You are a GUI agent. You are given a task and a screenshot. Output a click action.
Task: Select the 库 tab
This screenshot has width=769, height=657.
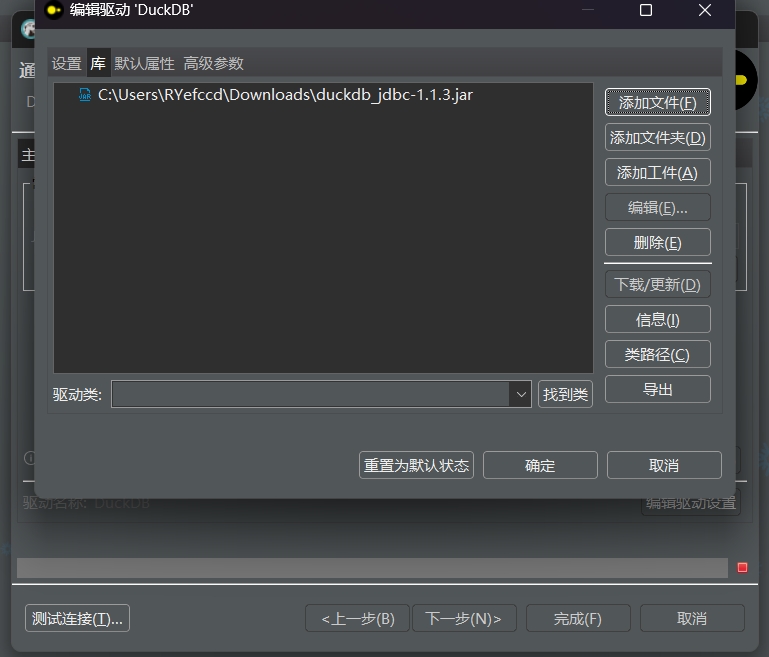[98, 63]
